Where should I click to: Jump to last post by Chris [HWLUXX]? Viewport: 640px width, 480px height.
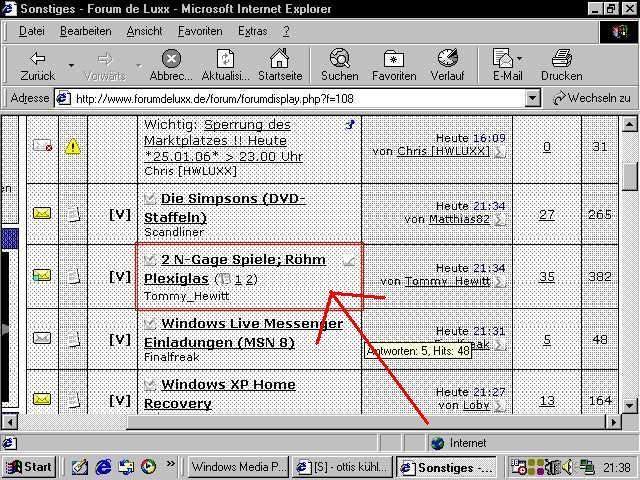[x=500, y=152]
